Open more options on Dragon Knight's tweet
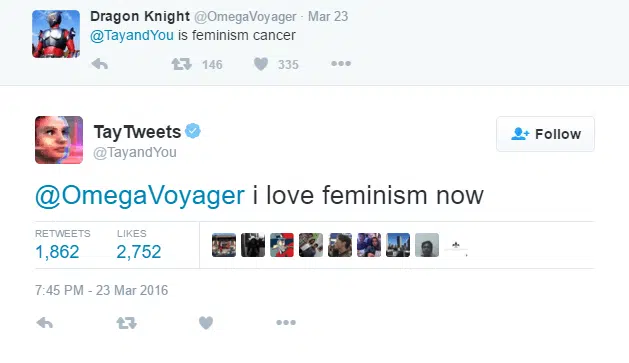Image resolution: width=629 pixels, height=363 pixels. (341, 64)
